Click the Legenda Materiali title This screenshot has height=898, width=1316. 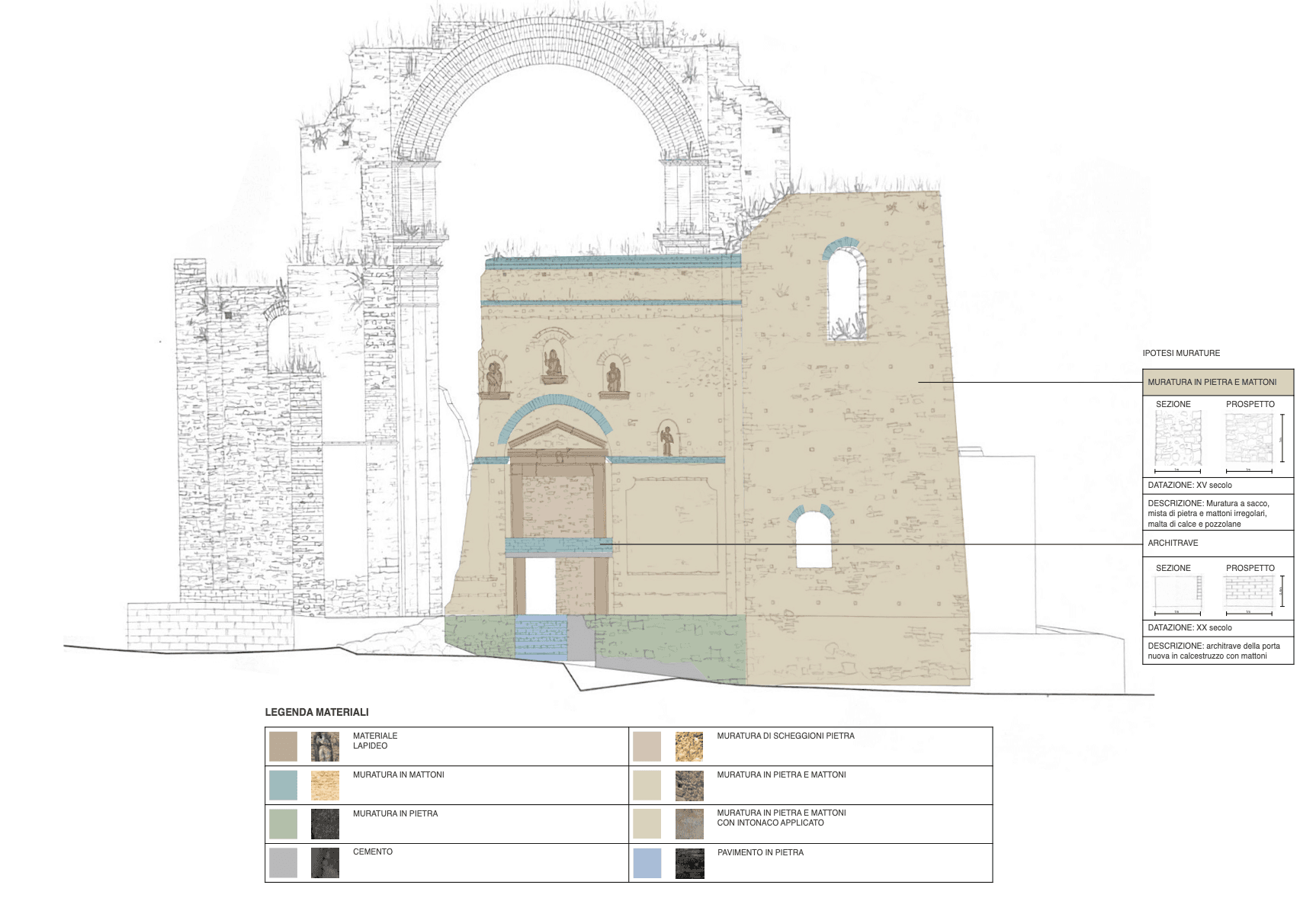(316, 711)
